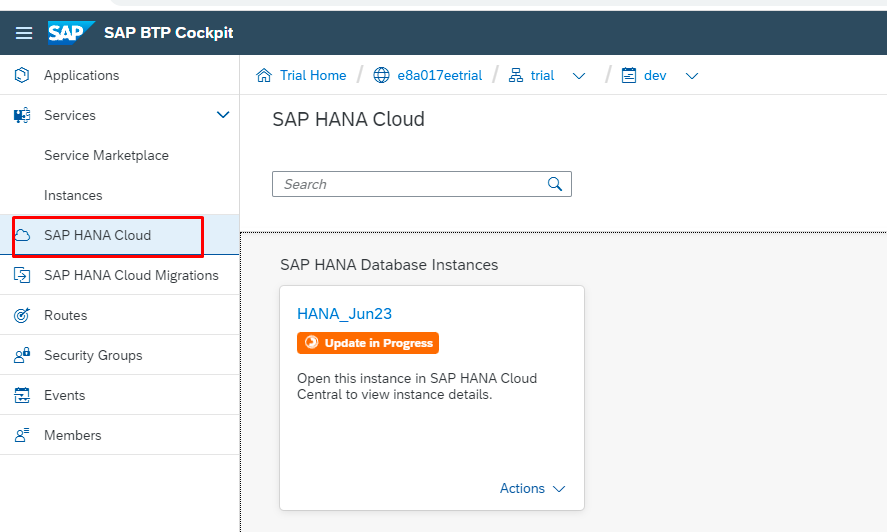887x532 pixels.
Task: Click the search magnifier icon
Action: point(555,184)
